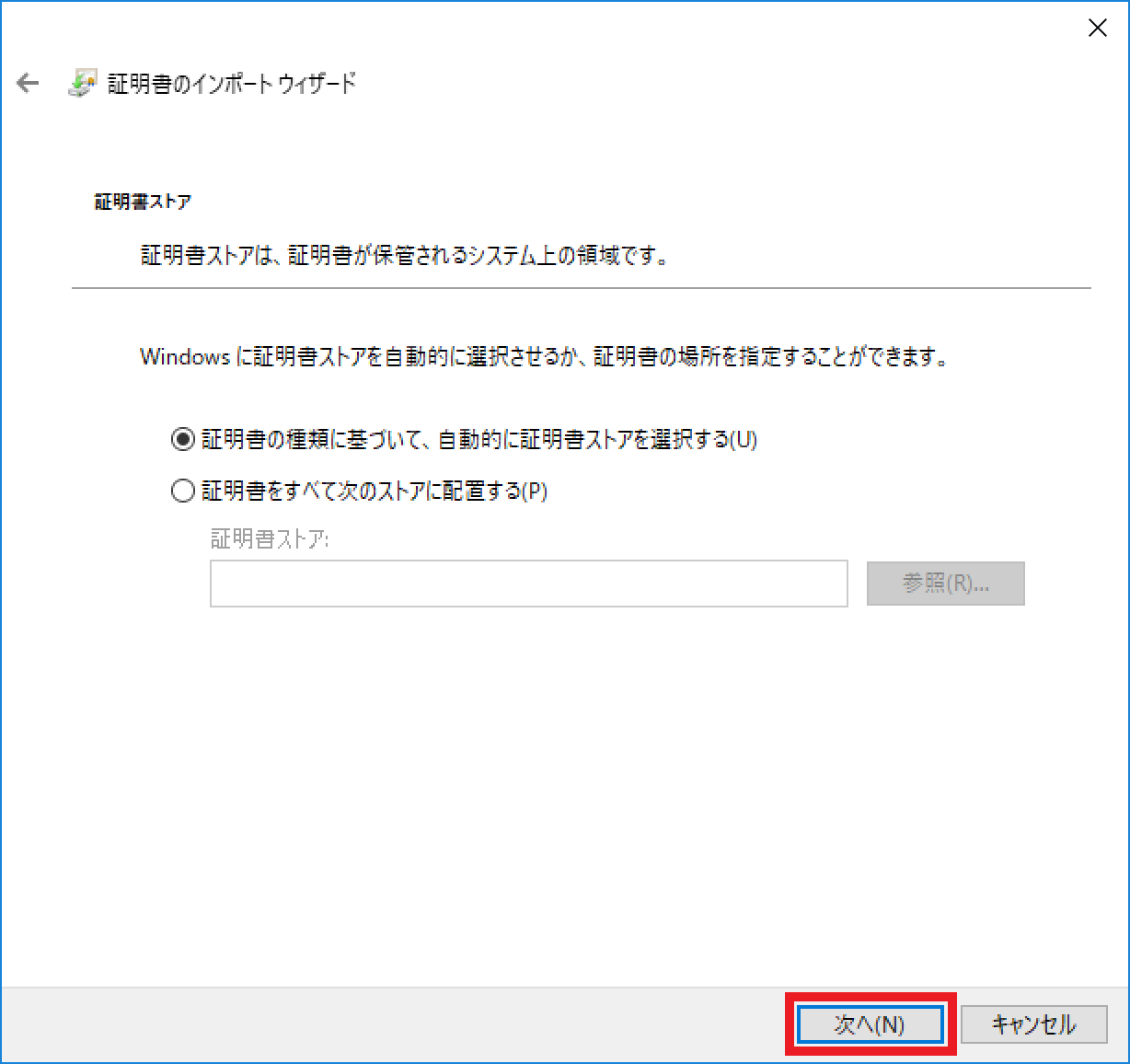Click the blank title bar area left of the X
Screen dimensions: 1130x1064
pos(552,28)
